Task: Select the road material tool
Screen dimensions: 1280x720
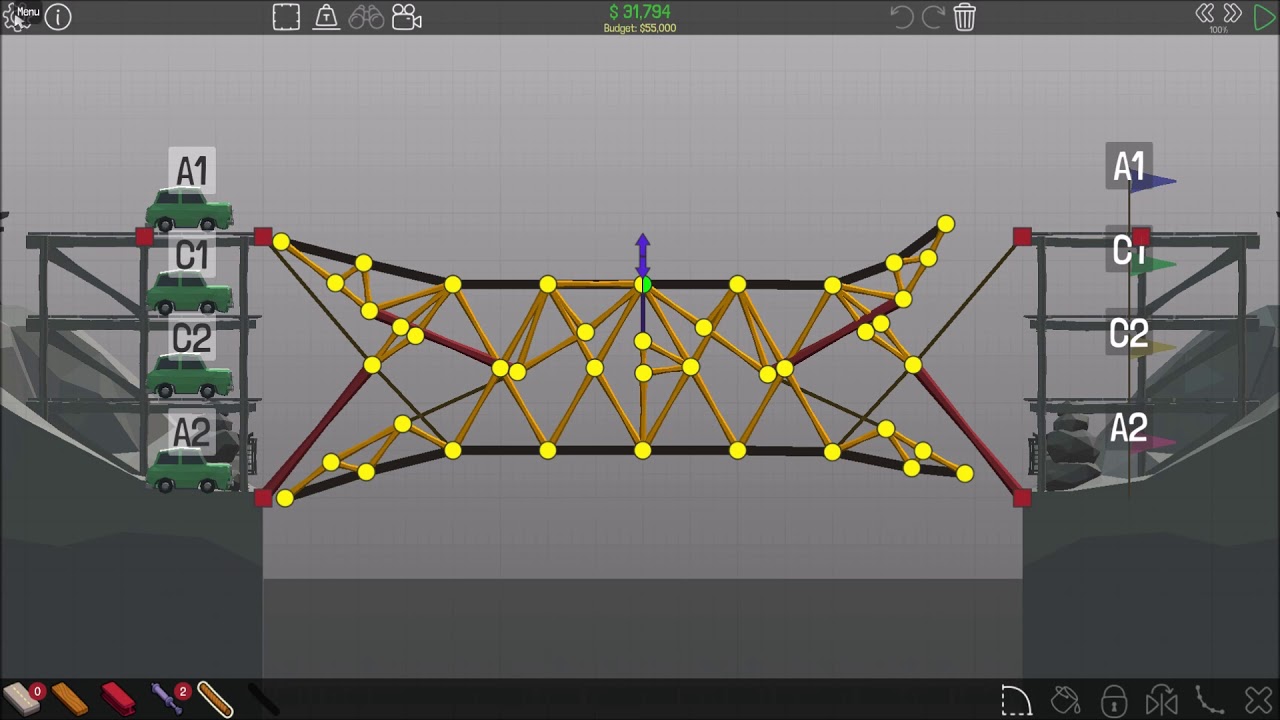Action: 22,698
